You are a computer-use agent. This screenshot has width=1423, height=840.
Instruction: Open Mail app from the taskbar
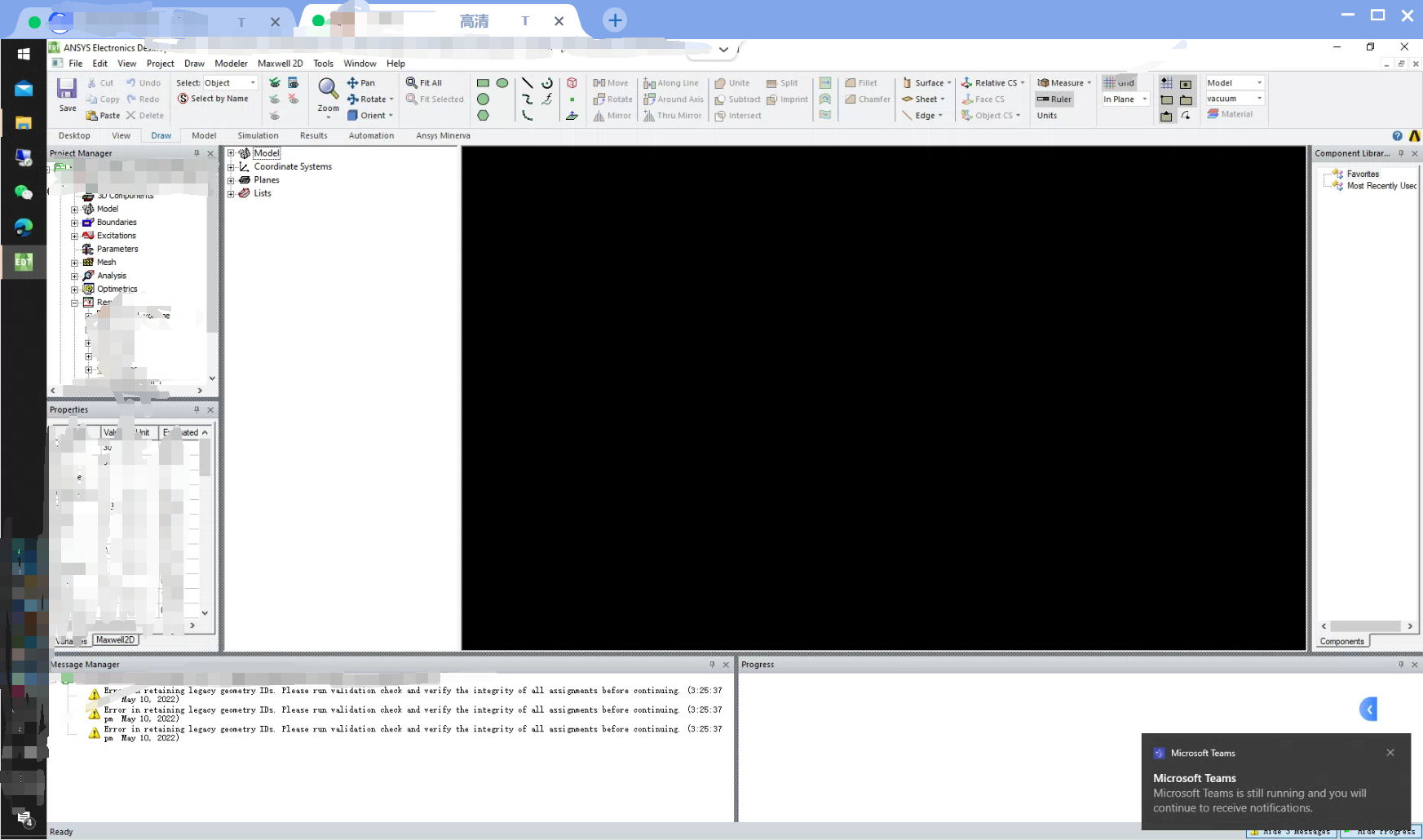point(24,89)
